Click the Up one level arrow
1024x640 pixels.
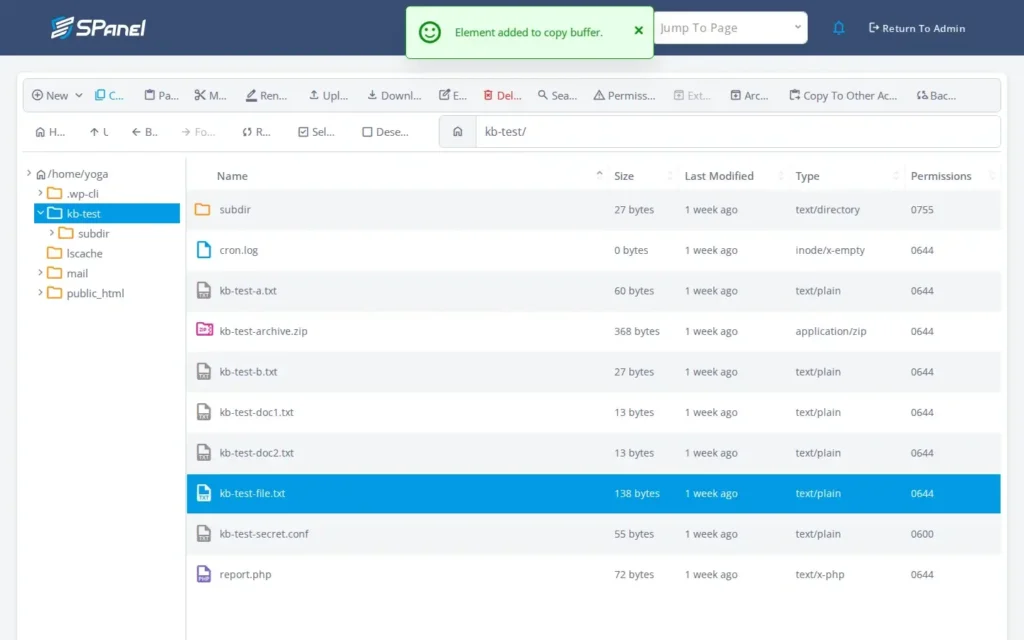coord(94,132)
